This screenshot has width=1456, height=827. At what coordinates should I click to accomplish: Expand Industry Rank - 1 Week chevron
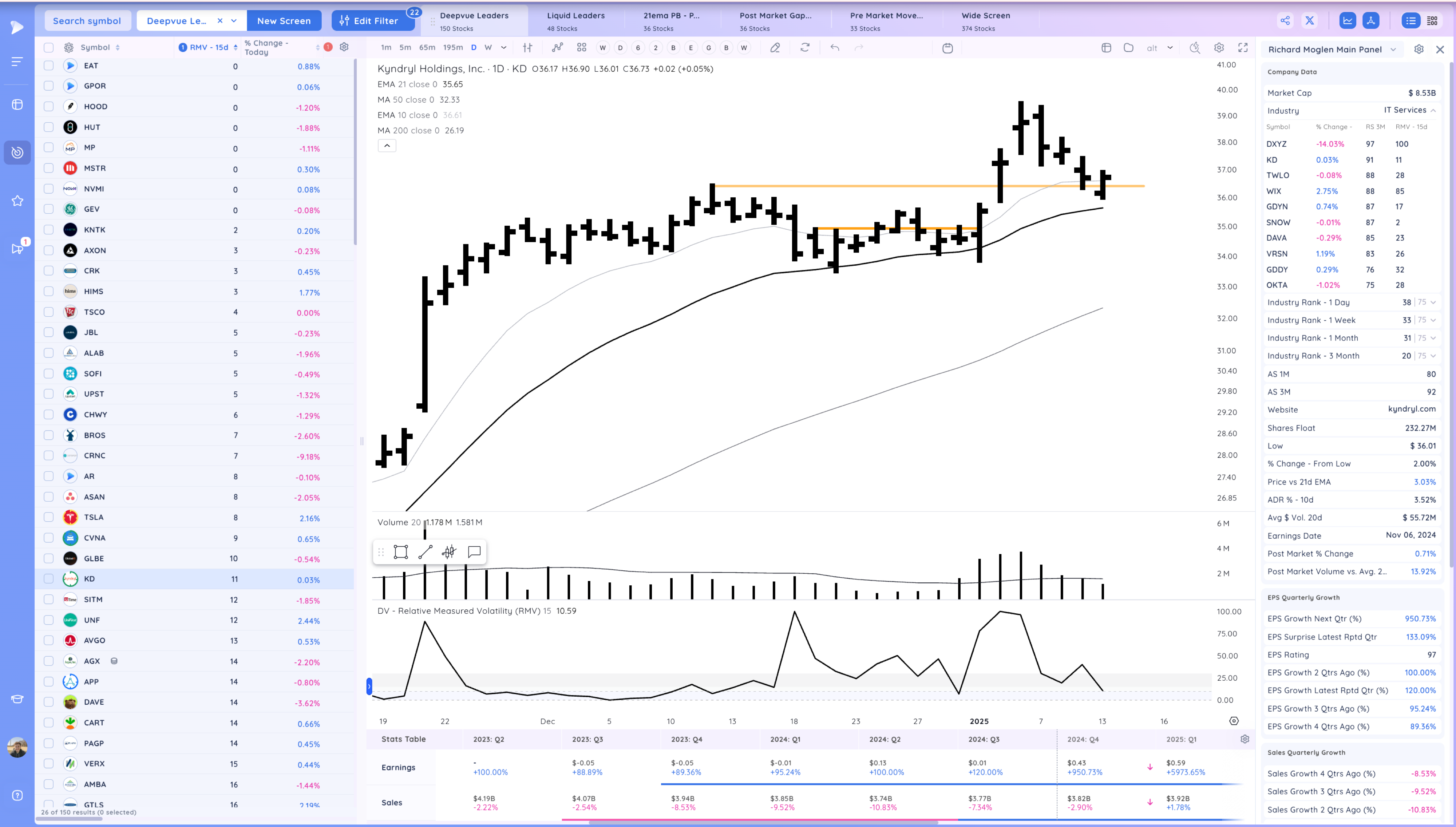point(1433,320)
